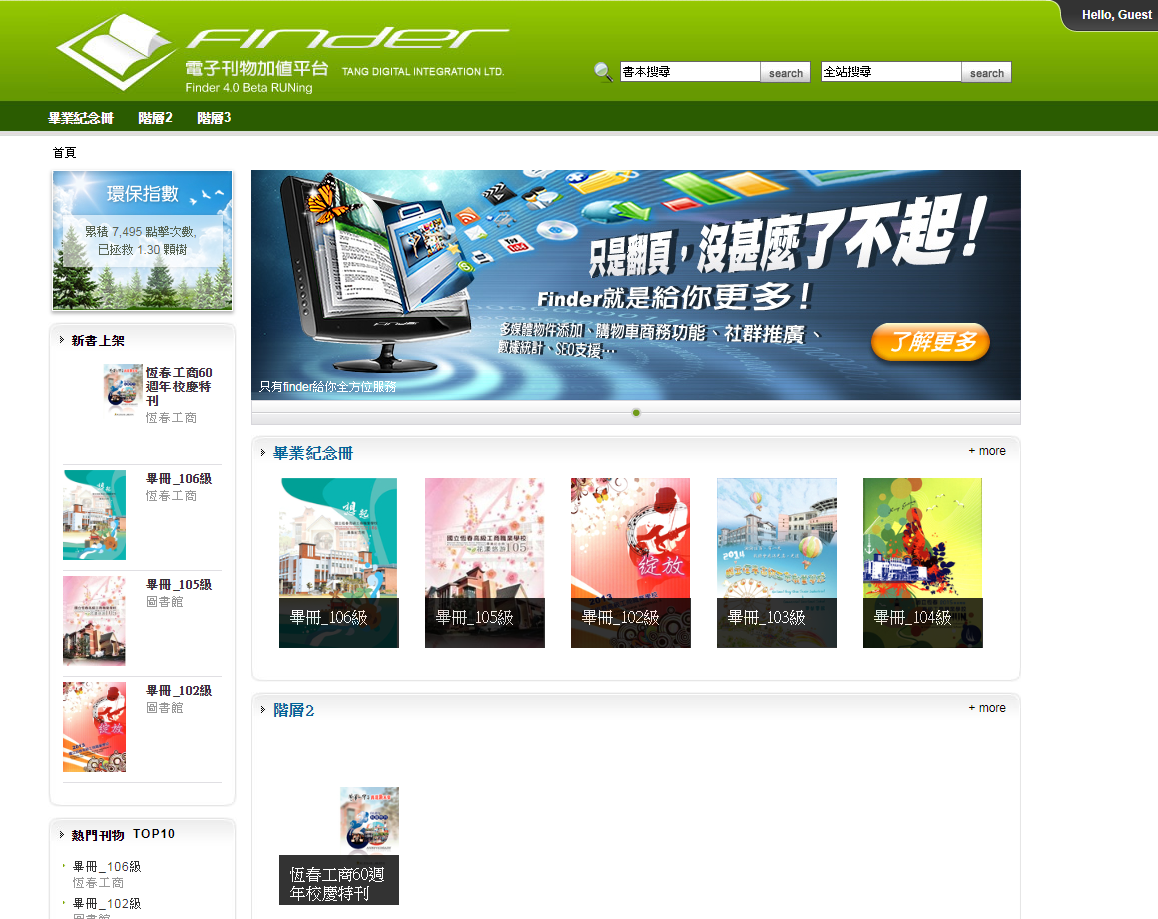
Task: Click the 首頁 breadcrumb link
Action: [64, 152]
